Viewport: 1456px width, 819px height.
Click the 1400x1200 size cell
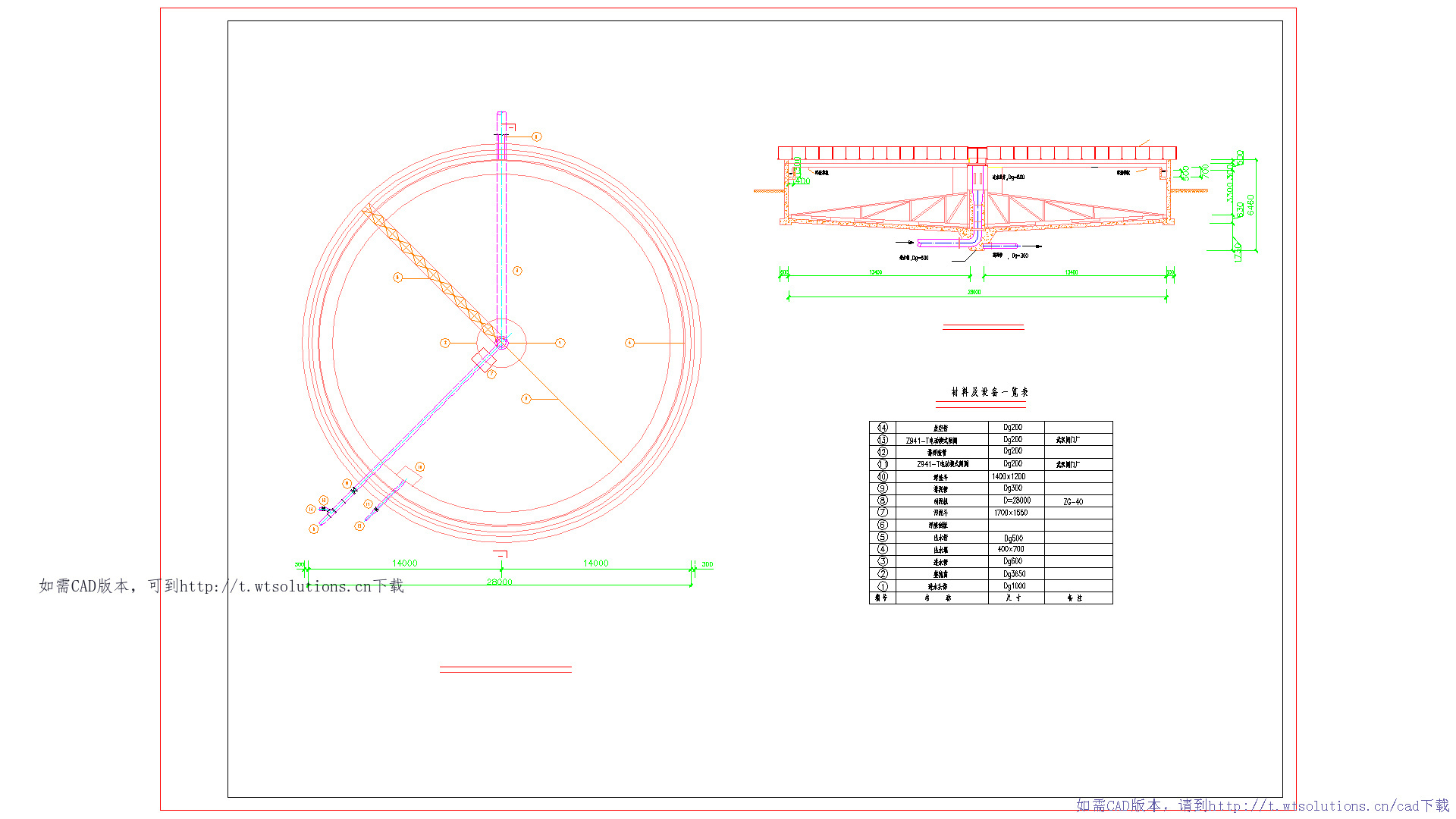click(x=1009, y=476)
